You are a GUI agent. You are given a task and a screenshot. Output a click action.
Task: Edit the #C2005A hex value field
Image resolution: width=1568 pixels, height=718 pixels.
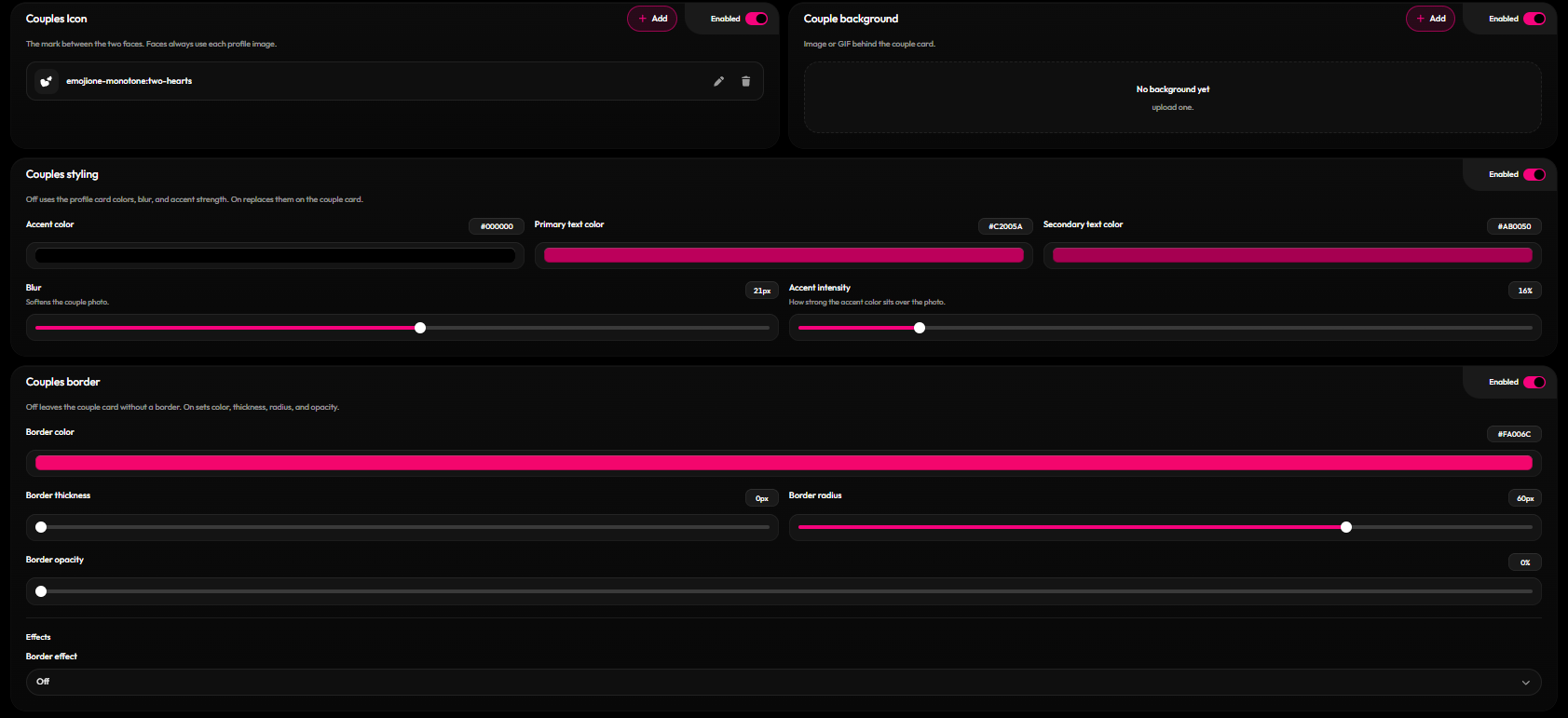click(x=1005, y=226)
